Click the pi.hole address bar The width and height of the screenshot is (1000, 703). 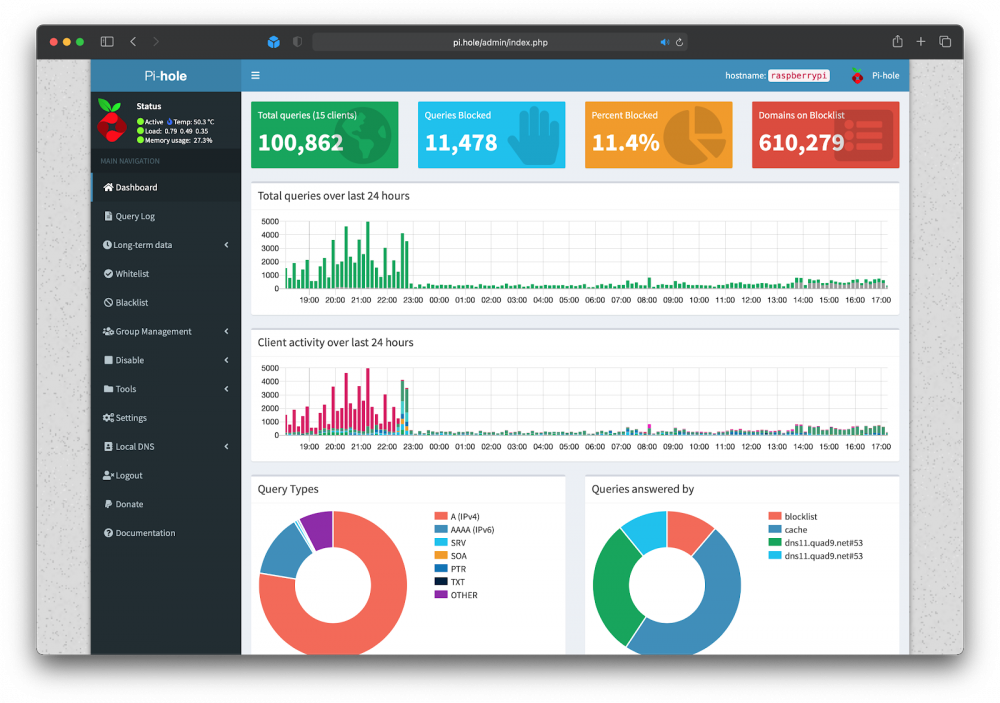tap(500, 43)
